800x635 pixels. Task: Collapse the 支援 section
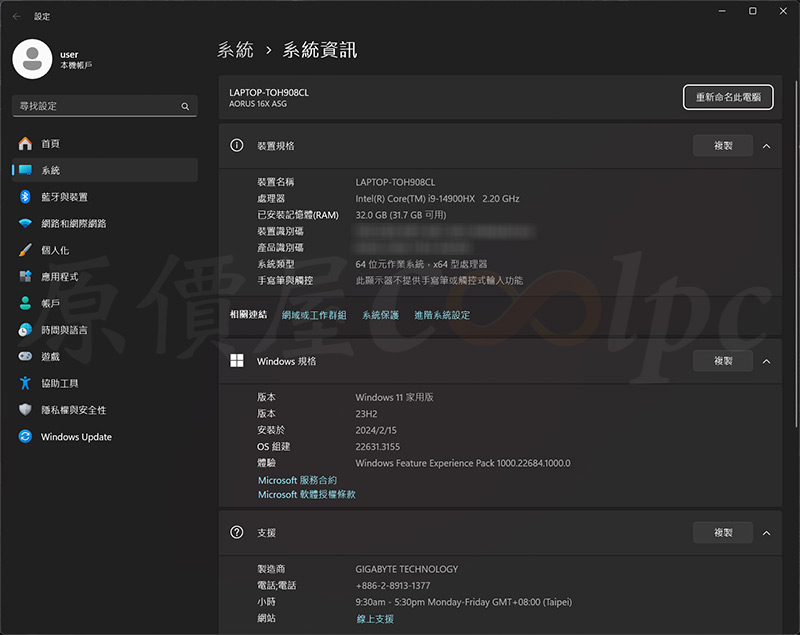point(766,533)
